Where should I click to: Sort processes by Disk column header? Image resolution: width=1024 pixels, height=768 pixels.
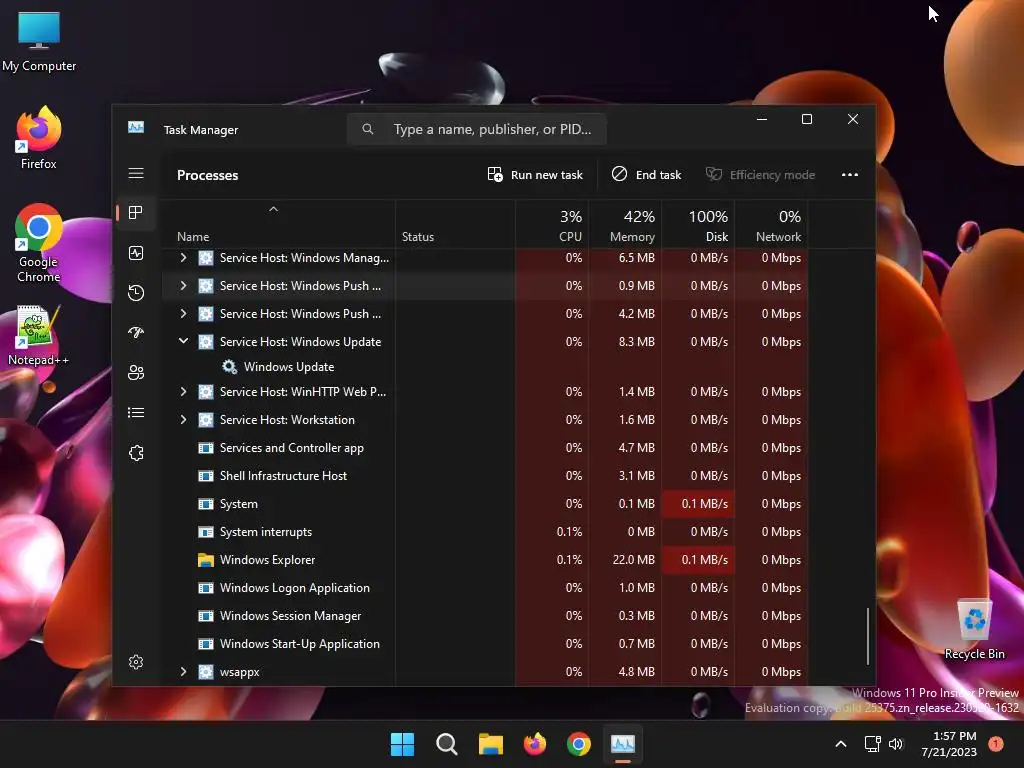coord(698,225)
